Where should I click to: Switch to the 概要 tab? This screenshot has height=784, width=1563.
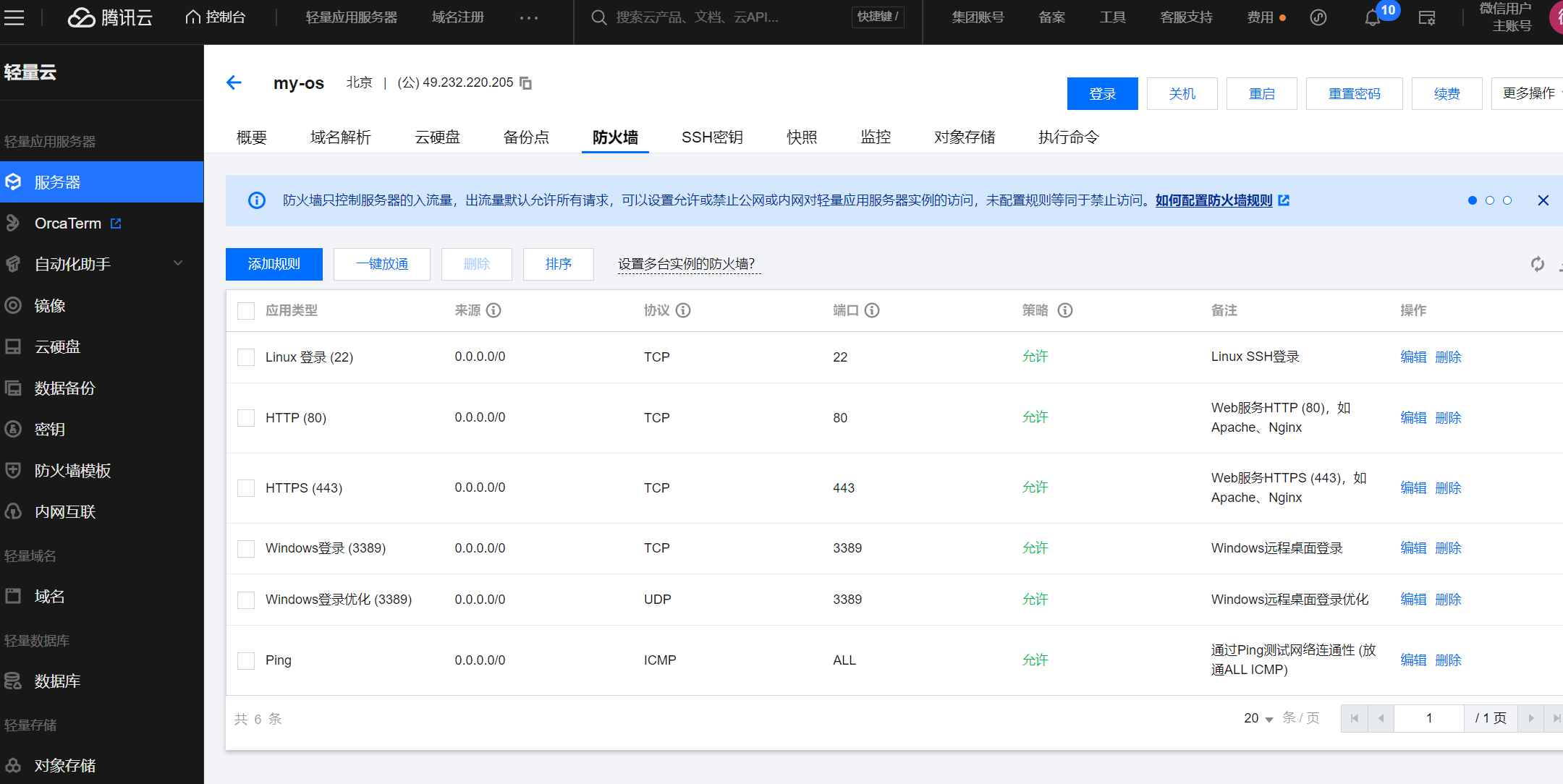pyautogui.click(x=252, y=137)
